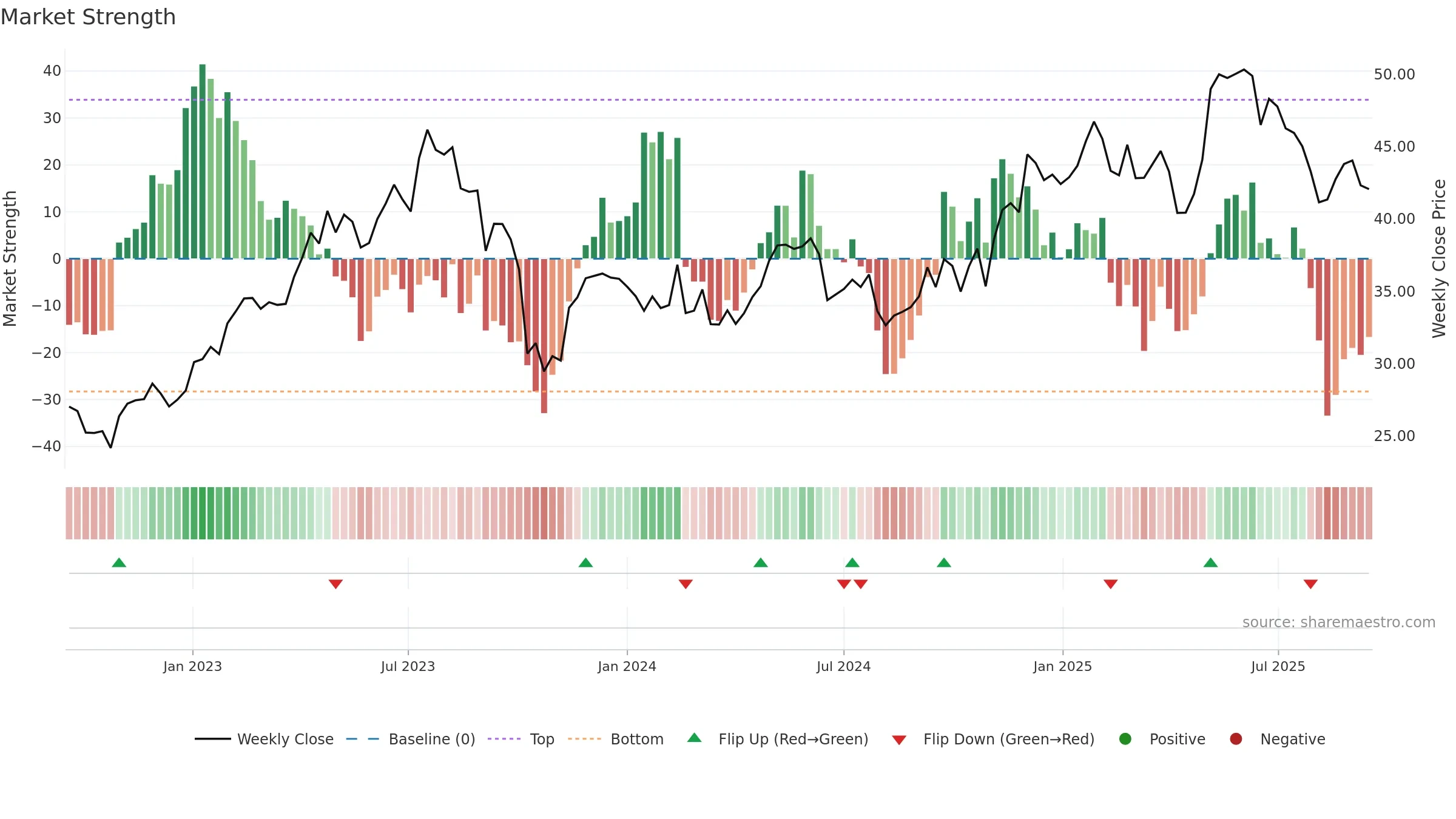Screen dimensions: 1456x819
Task: Click the Jan 2023 x-axis label
Action: [192, 666]
